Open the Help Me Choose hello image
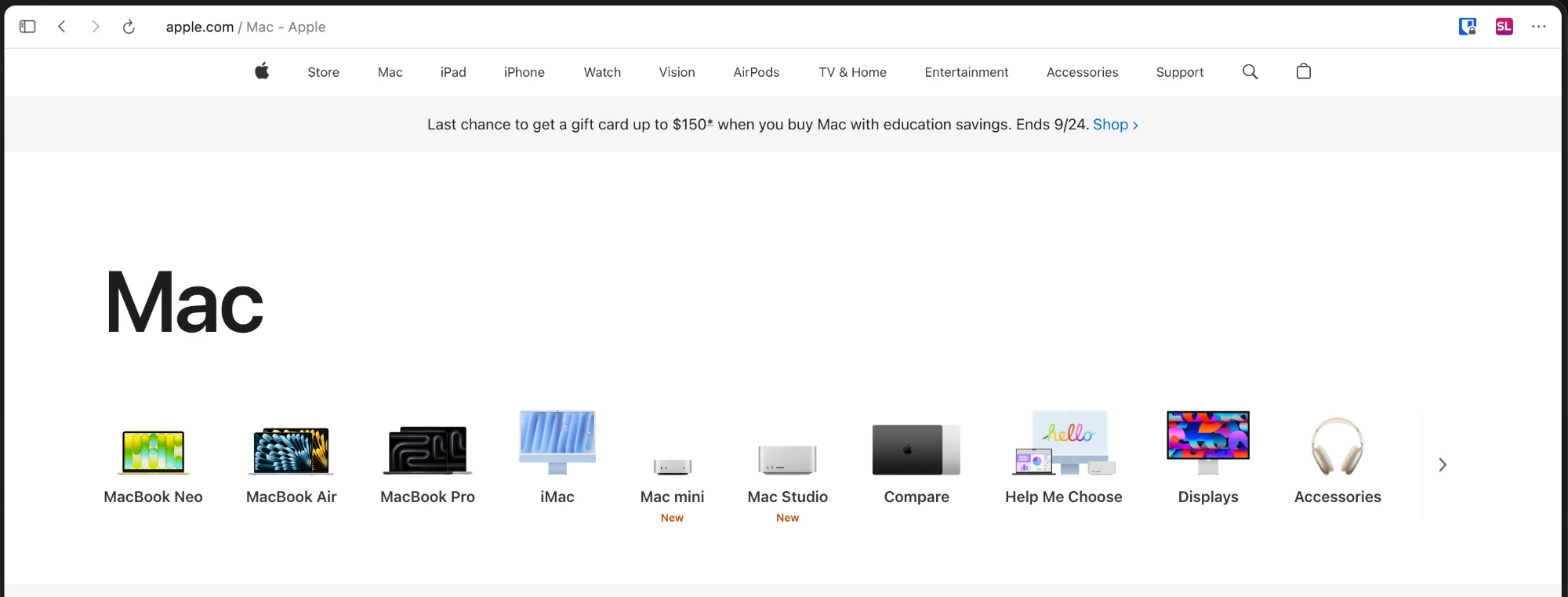 pyautogui.click(x=1064, y=442)
